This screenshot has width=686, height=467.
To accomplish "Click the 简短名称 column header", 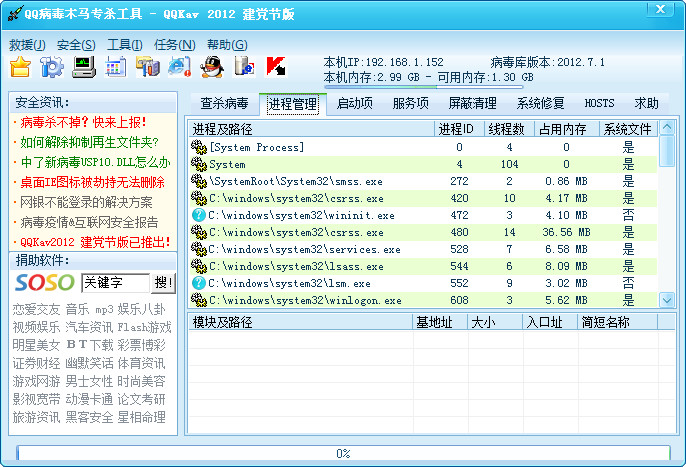I will [617, 322].
